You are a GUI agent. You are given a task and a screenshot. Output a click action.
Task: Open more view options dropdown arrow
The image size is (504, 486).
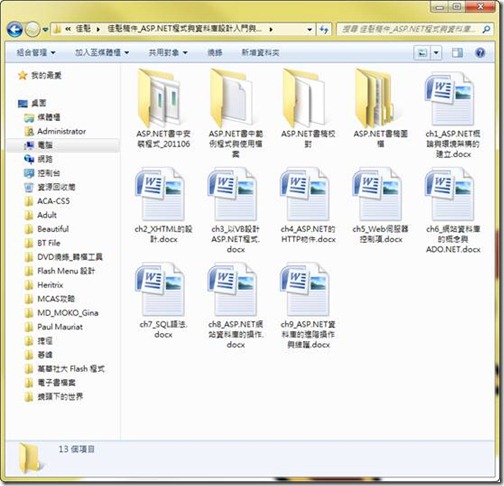[436, 53]
